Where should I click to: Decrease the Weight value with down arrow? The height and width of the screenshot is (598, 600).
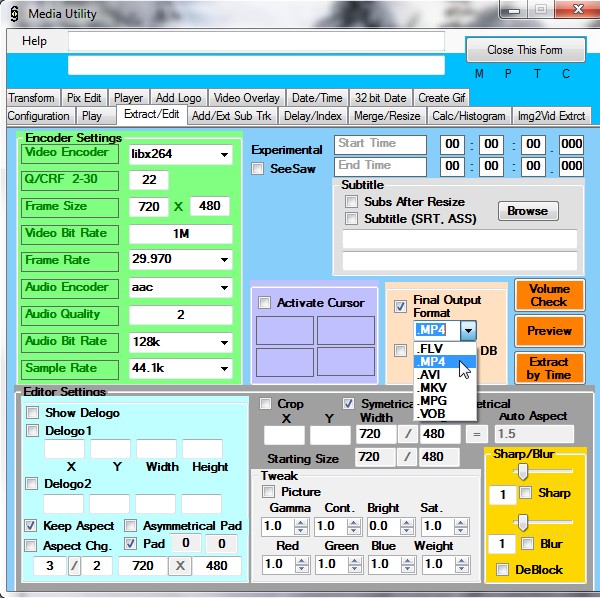coord(462,569)
